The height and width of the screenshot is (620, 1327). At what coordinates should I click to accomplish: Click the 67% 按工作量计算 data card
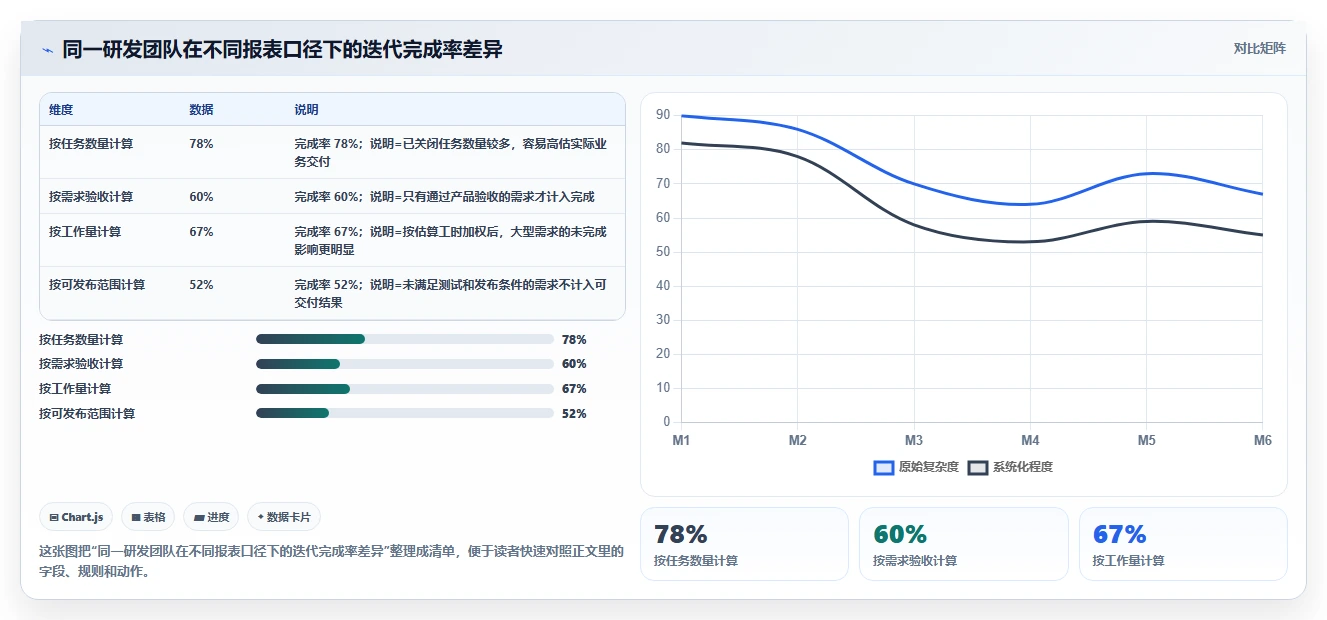1183,544
